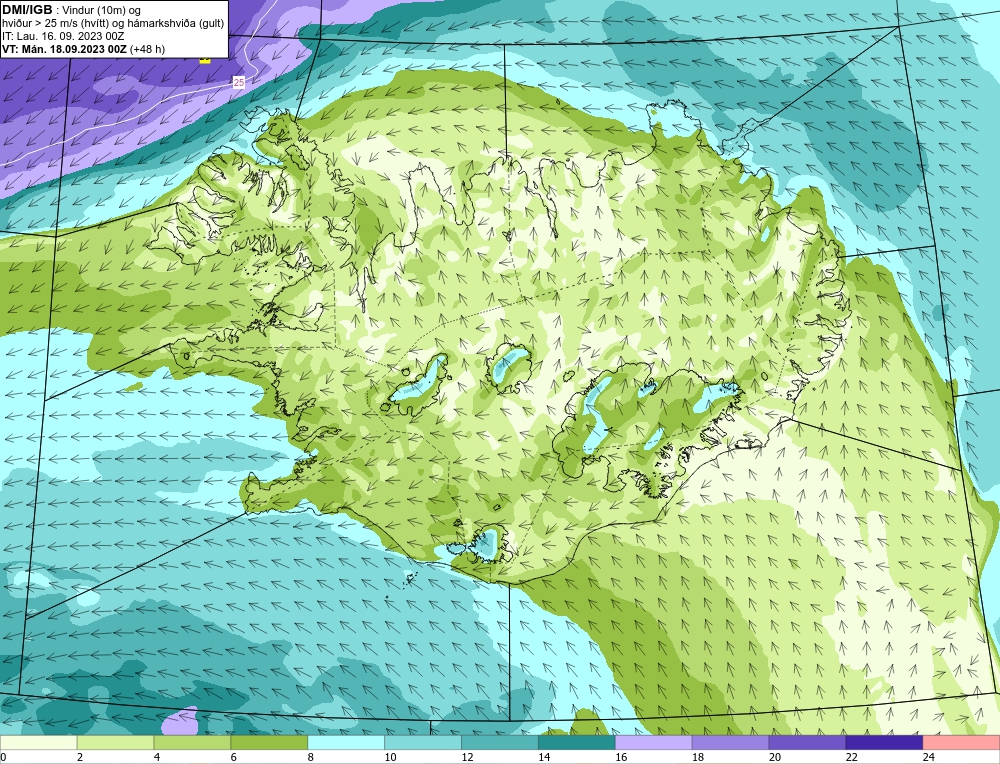Click the pink above-24 m/s legend swatch
The image size is (1000, 764).
tap(962, 743)
